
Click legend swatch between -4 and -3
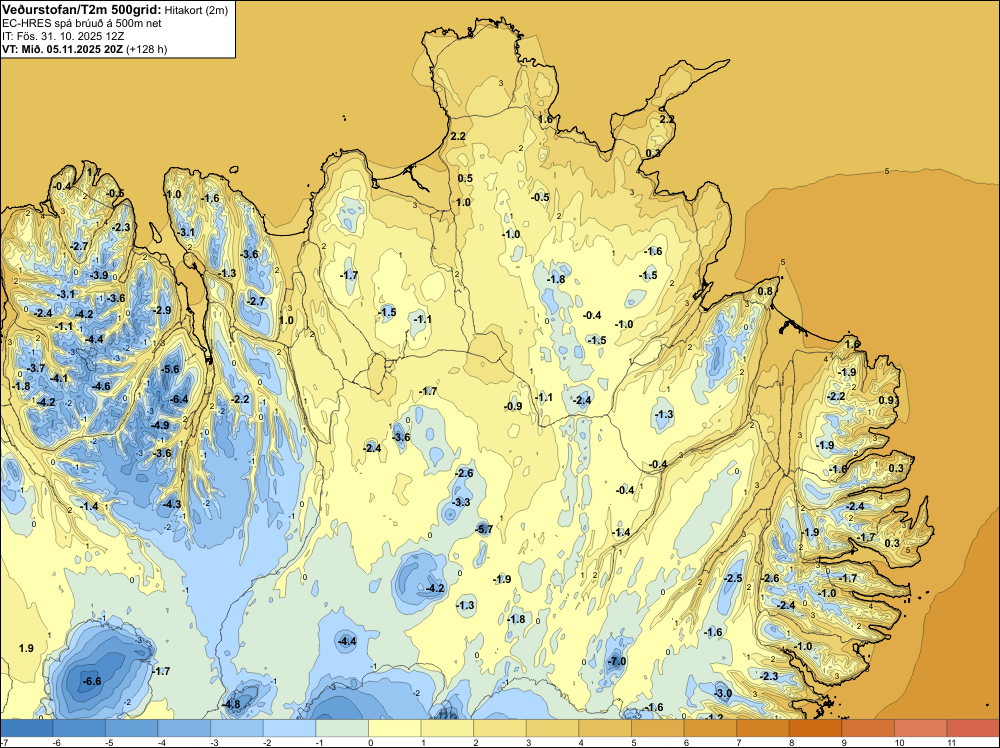tap(184, 728)
